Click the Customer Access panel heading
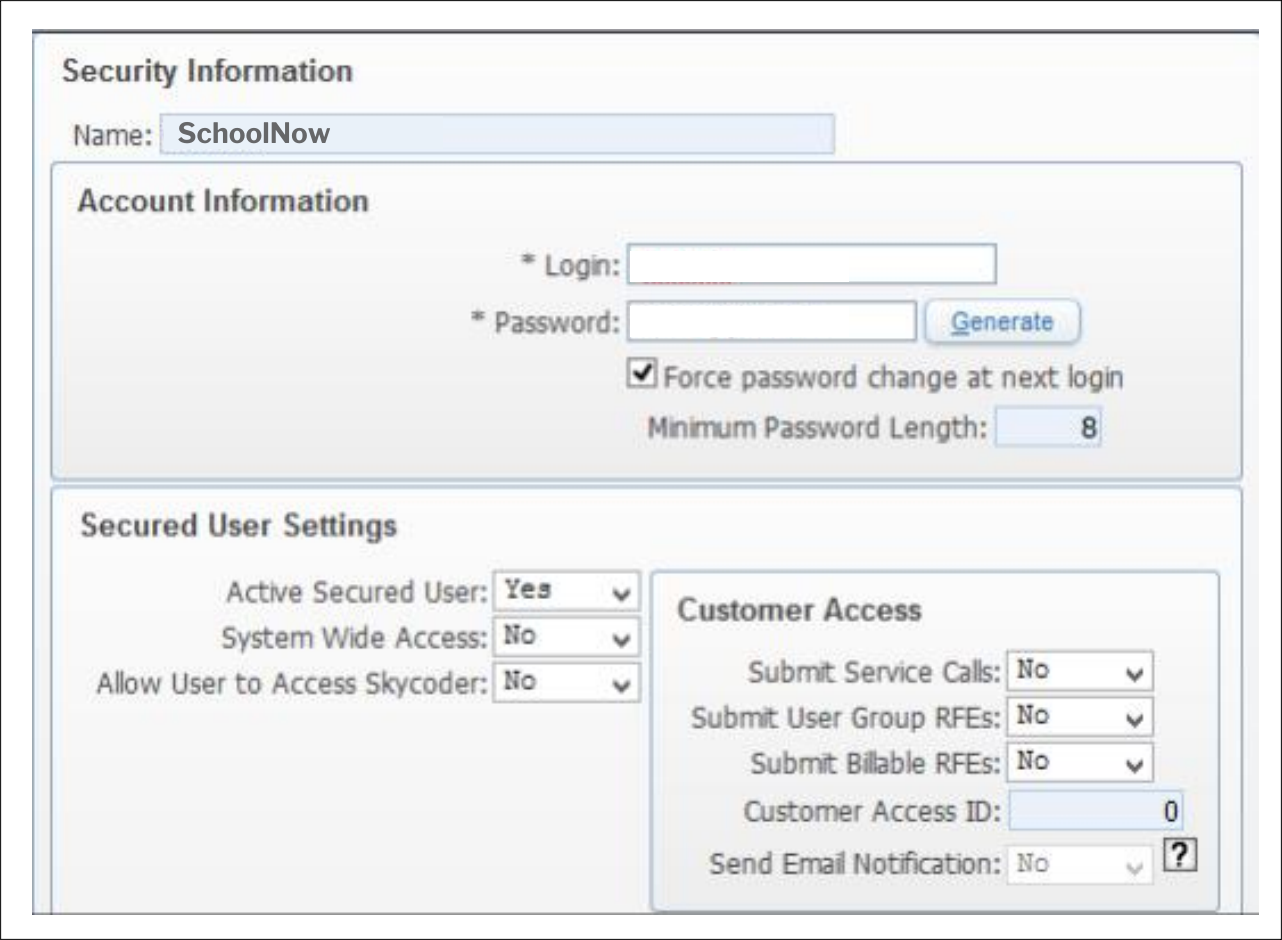Image resolution: width=1282 pixels, height=940 pixels. click(x=799, y=610)
